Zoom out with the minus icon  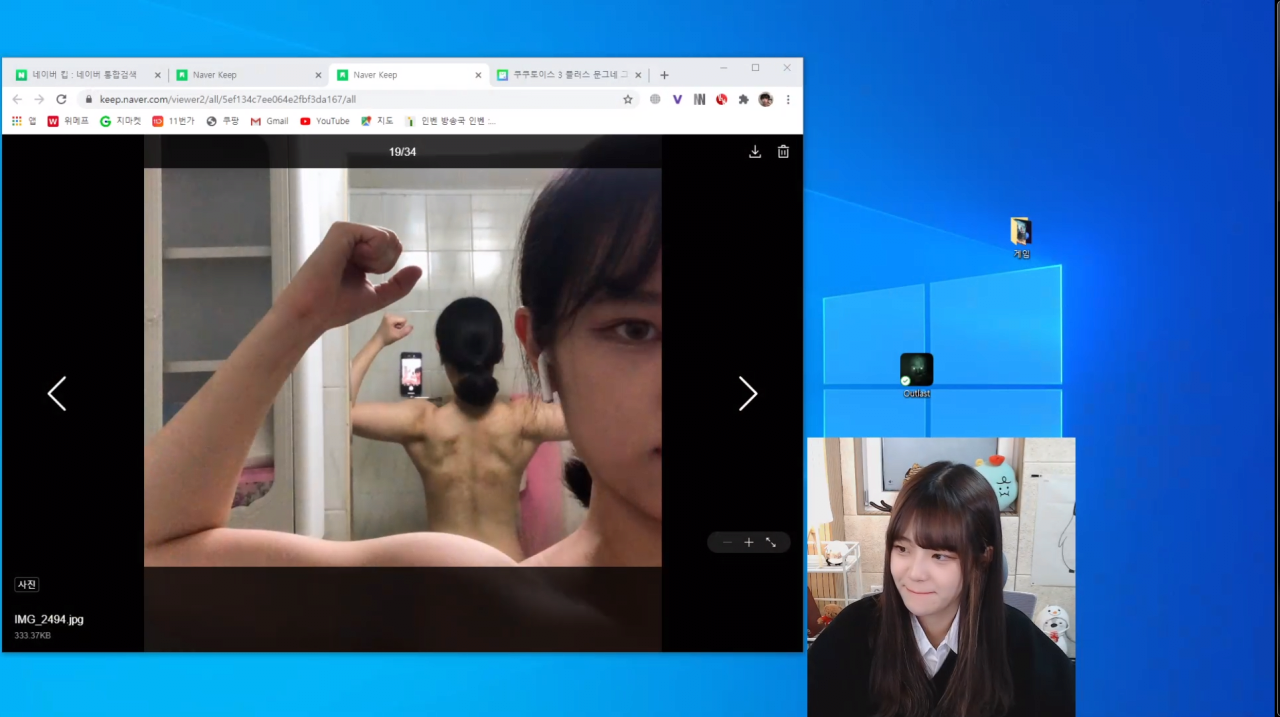click(727, 542)
